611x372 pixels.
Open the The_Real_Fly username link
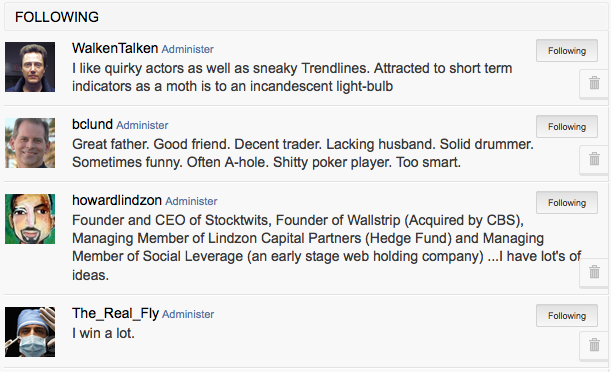click(115, 314)
